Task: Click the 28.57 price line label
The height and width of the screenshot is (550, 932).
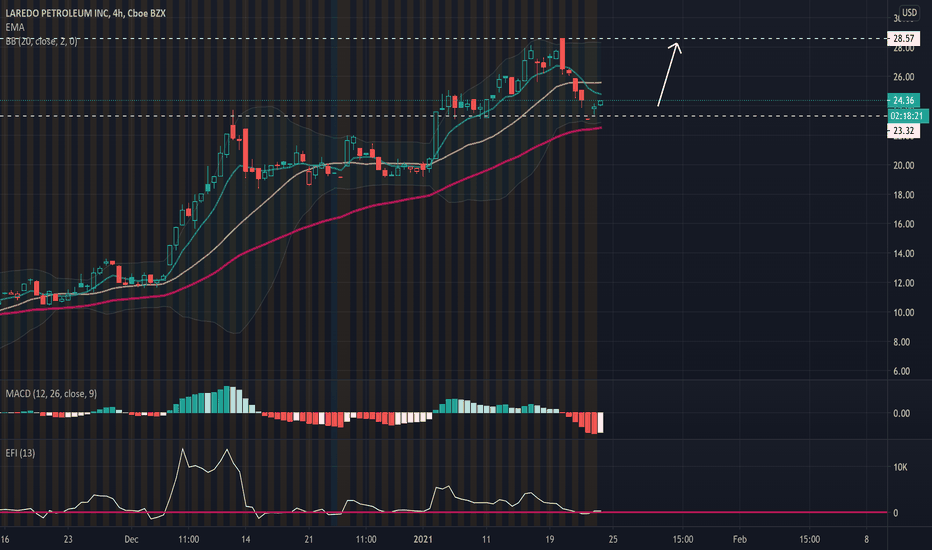Action: pyautogui.click(x=903, y=39)
